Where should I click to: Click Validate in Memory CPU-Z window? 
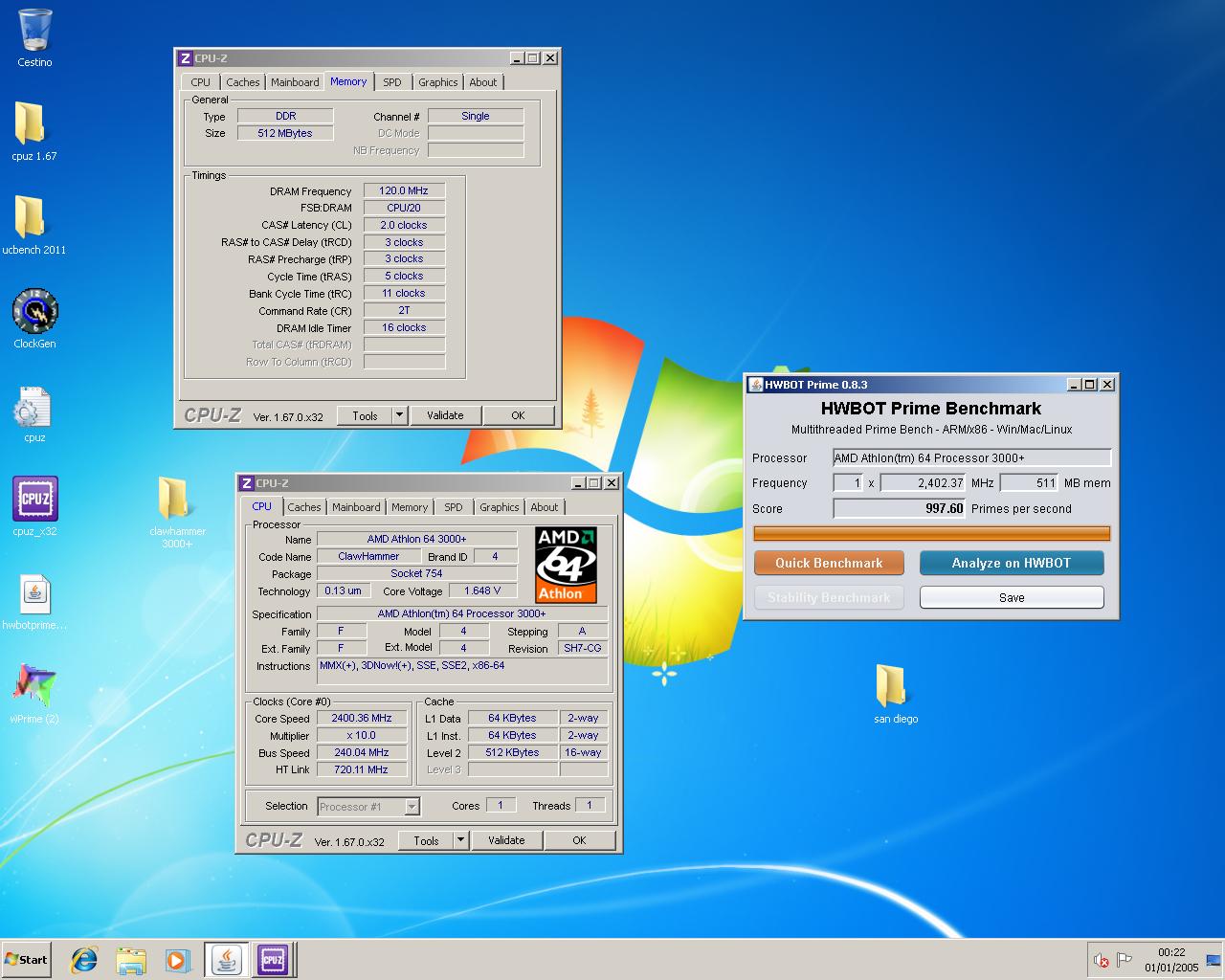pyautogui.click(x=445, y=415)
